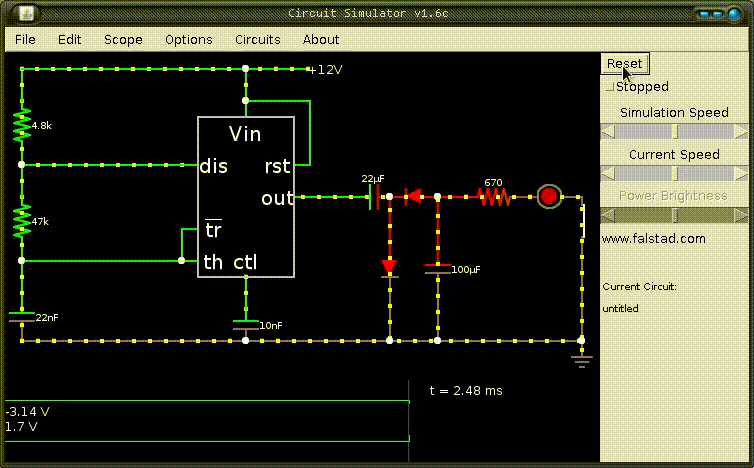Click left arrow of Current Speed slider

point(608,173)
